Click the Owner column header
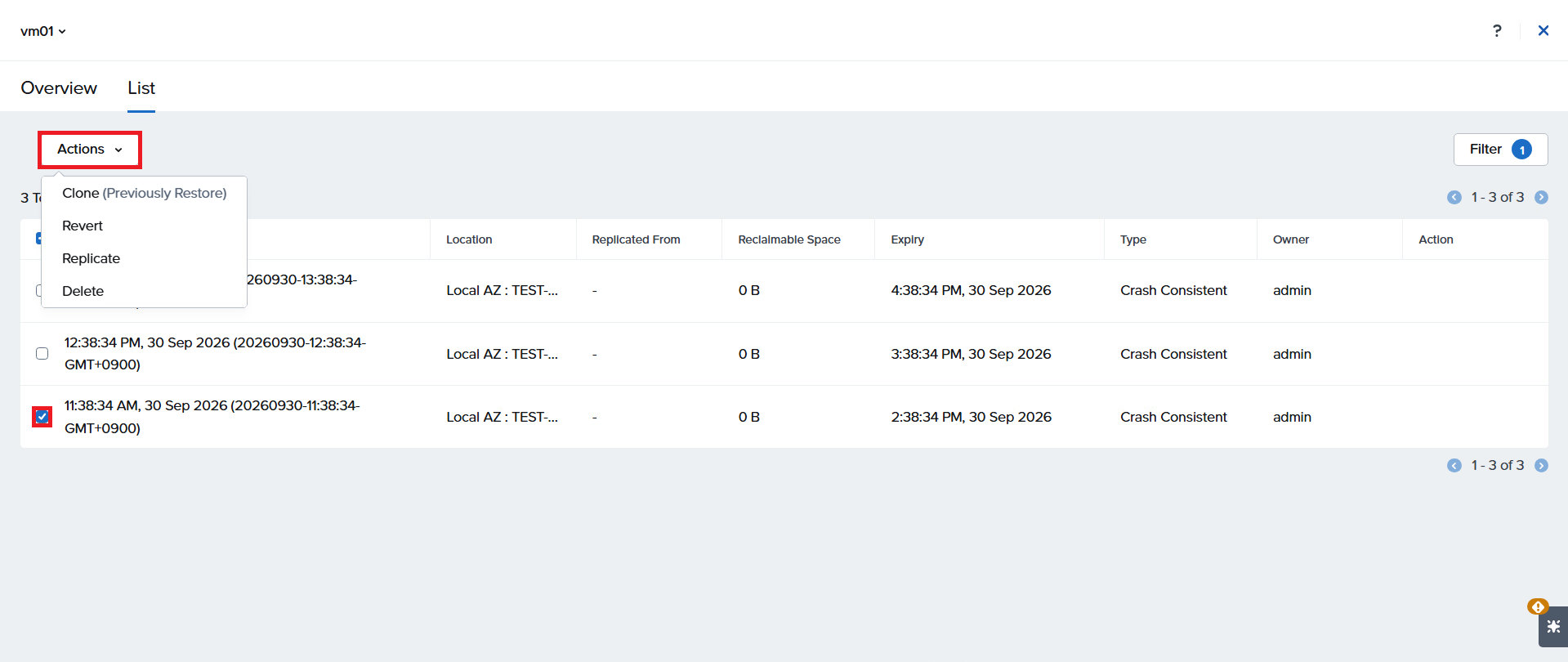The image size is (1568, 662). 1291,239
